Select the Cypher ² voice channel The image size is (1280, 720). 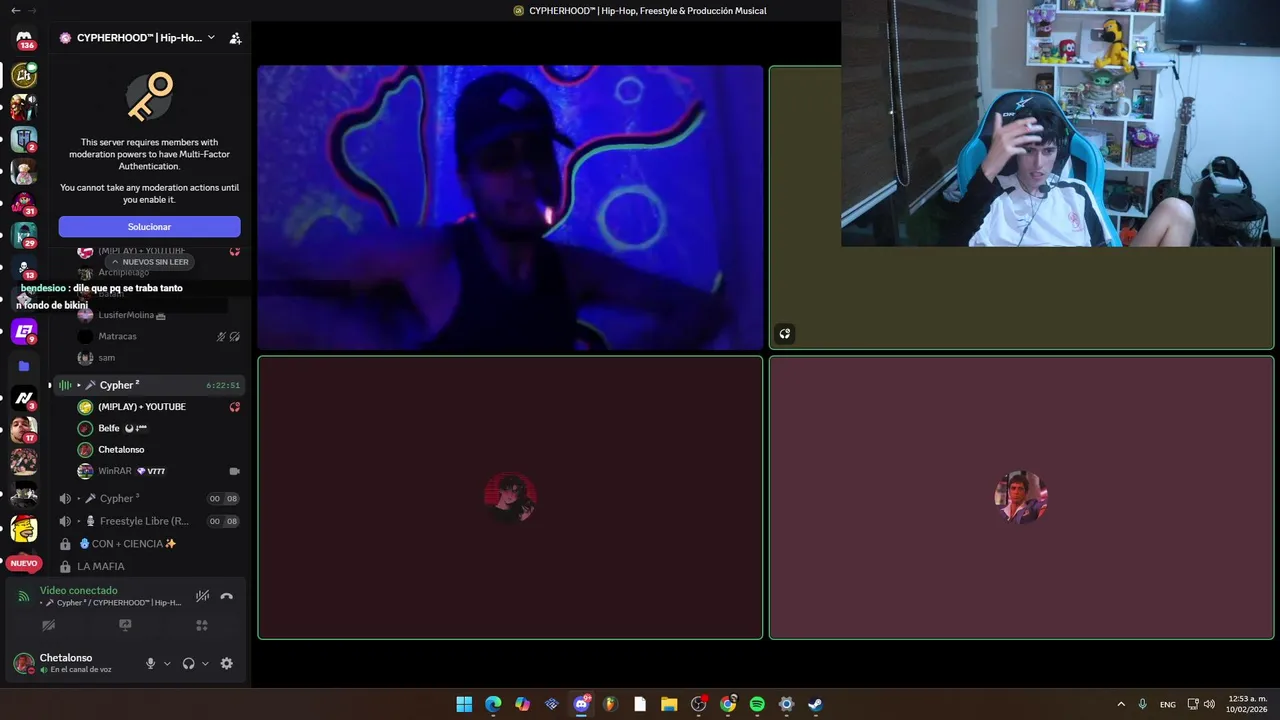[x=148, y=385]
